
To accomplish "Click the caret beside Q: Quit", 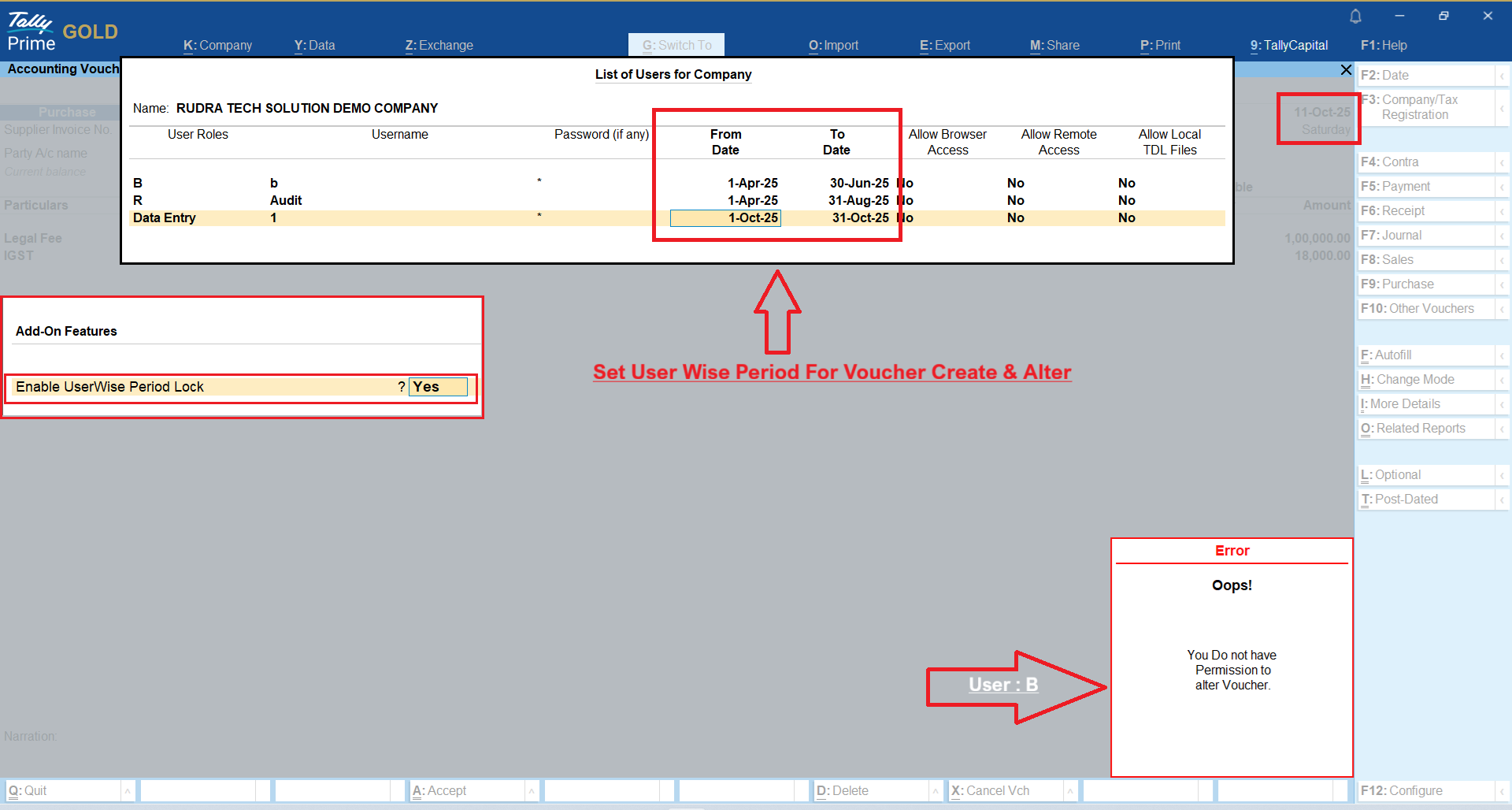I will coord(128,791).
